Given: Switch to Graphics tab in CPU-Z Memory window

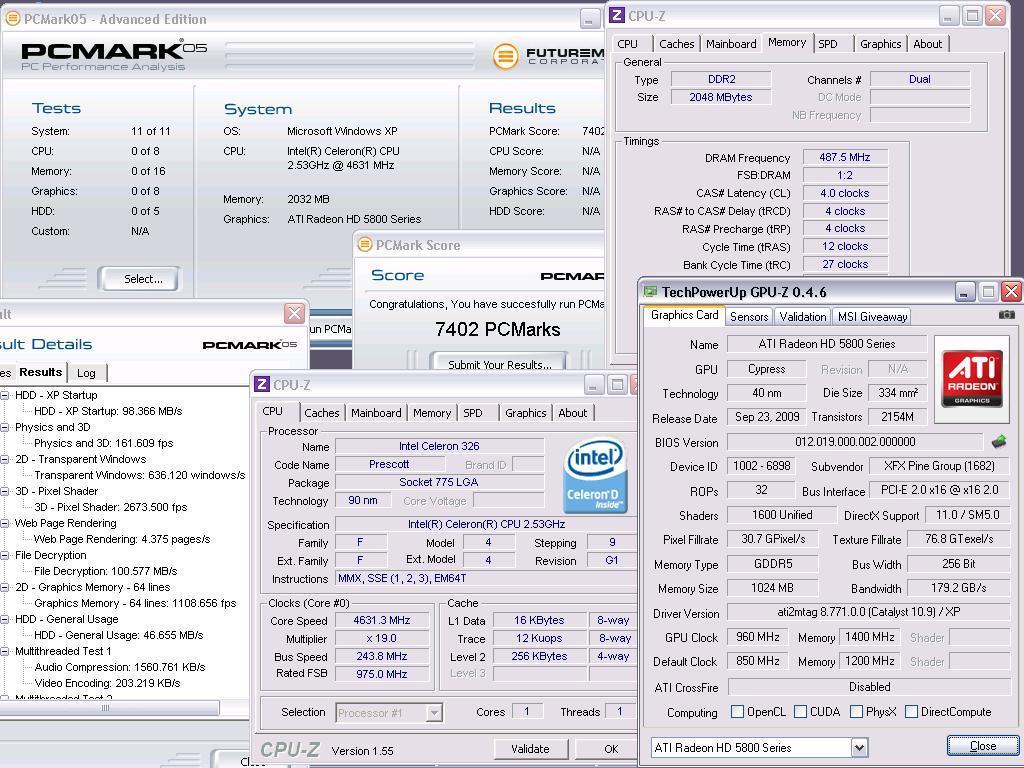Looking at the screenshot, I should (x=880, y=44).
